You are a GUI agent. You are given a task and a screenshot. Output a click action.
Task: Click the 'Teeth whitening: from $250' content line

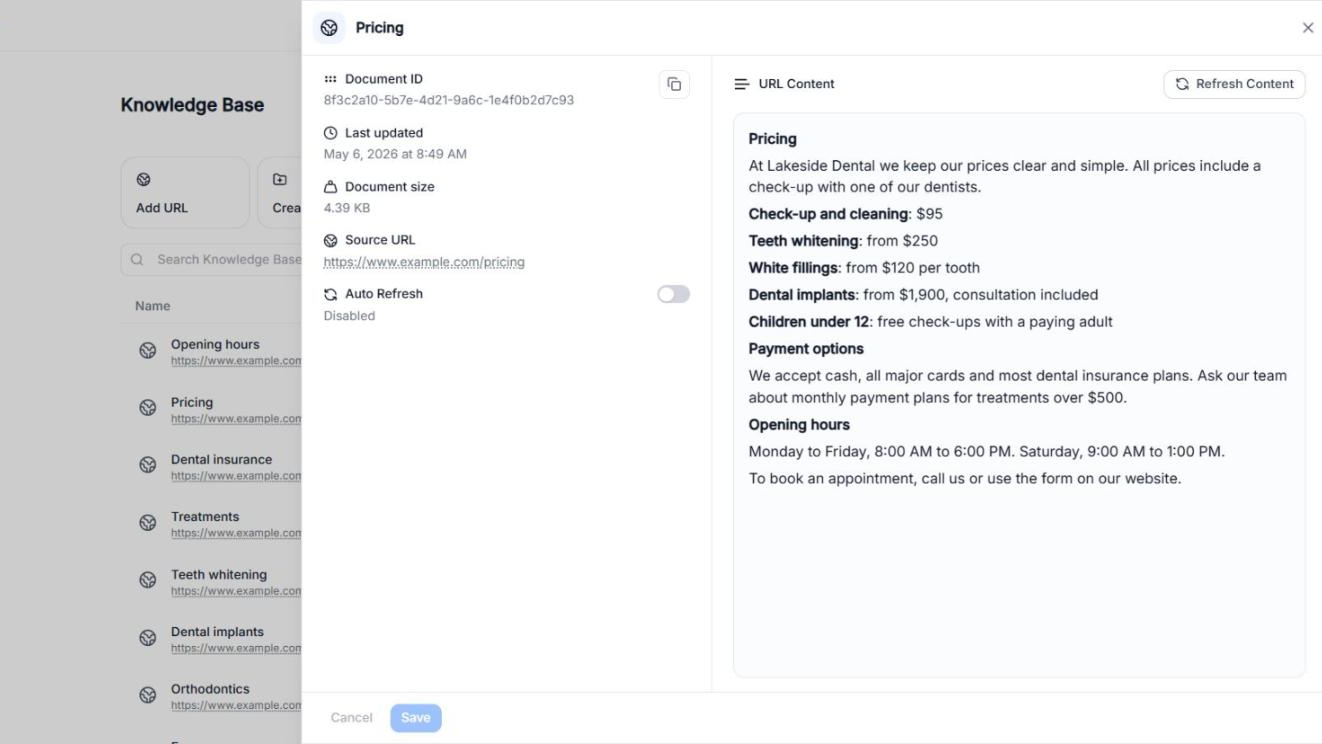pyautogui.click(x=843, y=241)
